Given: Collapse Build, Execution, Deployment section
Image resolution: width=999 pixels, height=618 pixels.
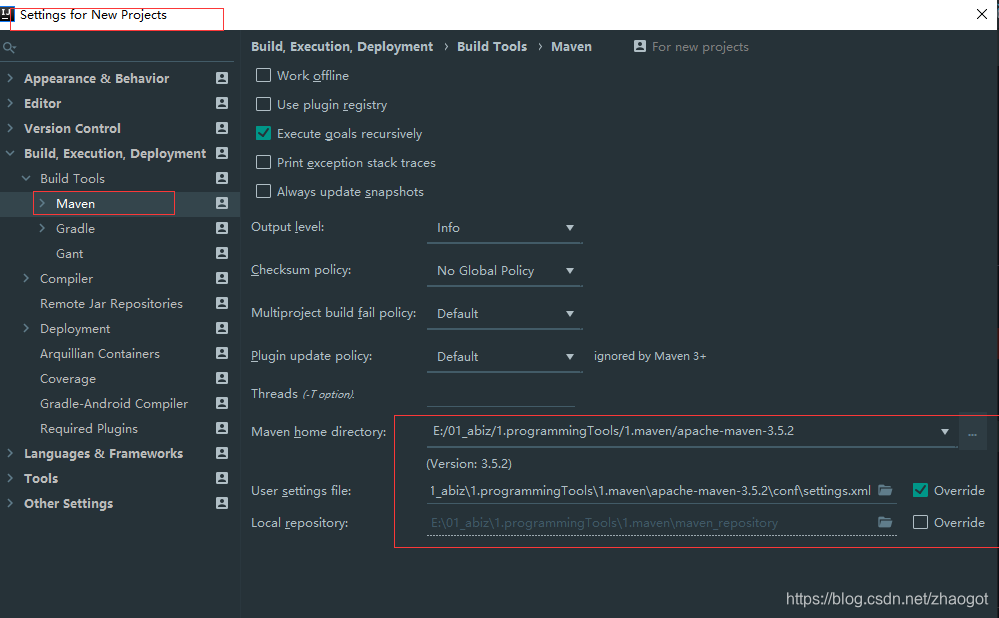Looking at the screenshot, I should pyautogui.click(x=10, y=153).
